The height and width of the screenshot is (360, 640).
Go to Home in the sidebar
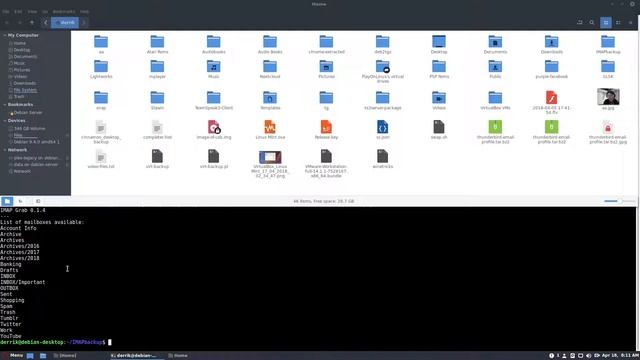pyautogui.click(x=20, y=43)
